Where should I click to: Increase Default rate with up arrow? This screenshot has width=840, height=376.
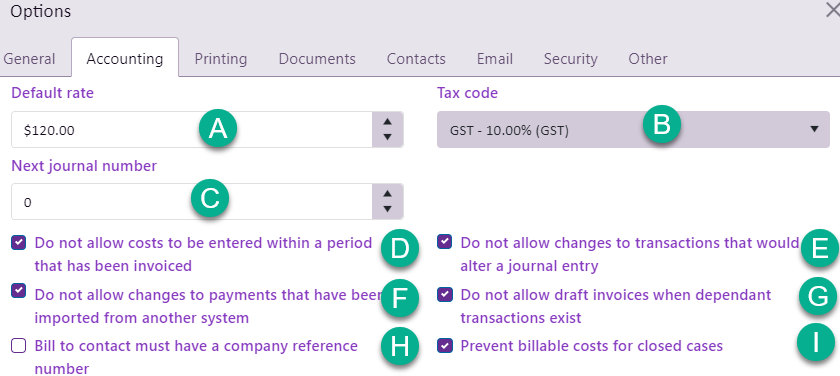(x=388, y=122)
